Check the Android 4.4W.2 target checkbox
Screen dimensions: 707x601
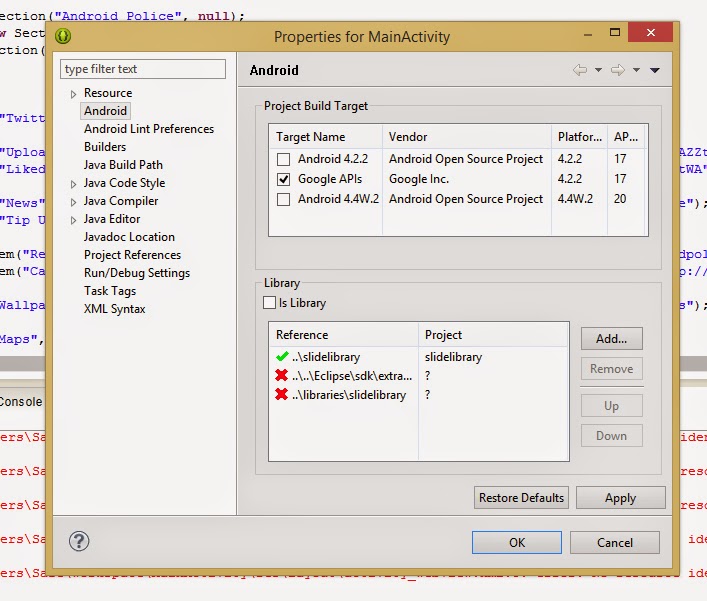pyautogui.click(x=284, y=199)
